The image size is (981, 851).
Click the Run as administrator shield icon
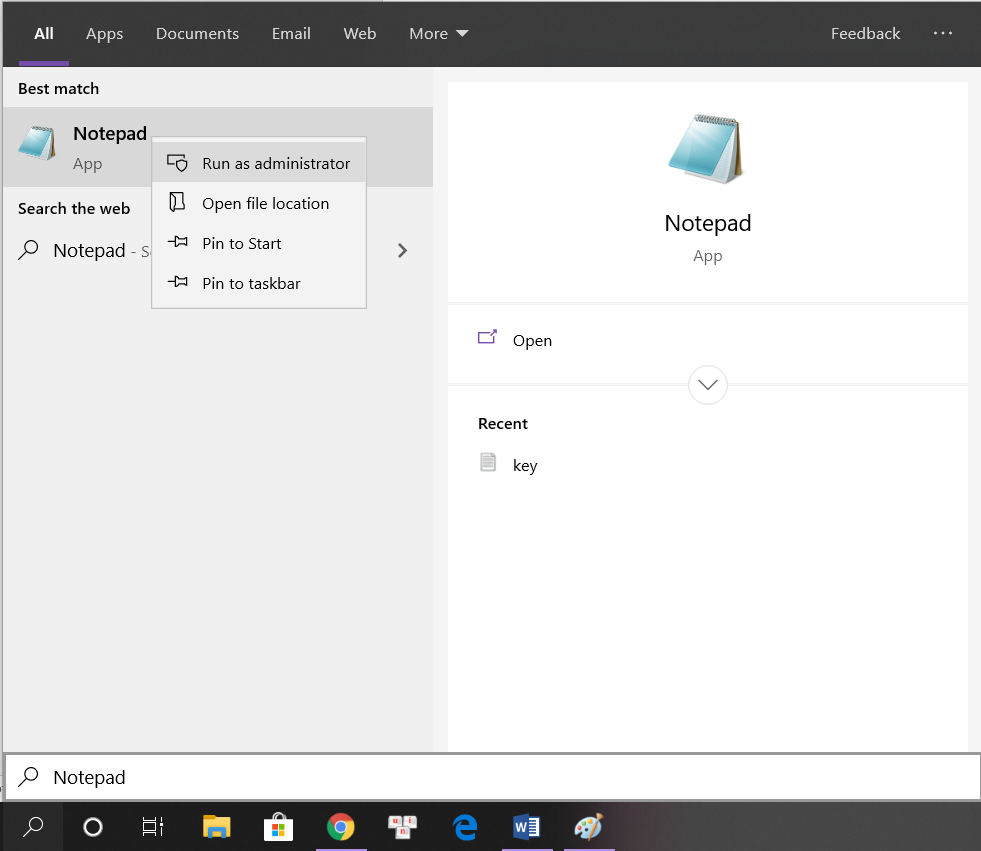coord(177,163)
